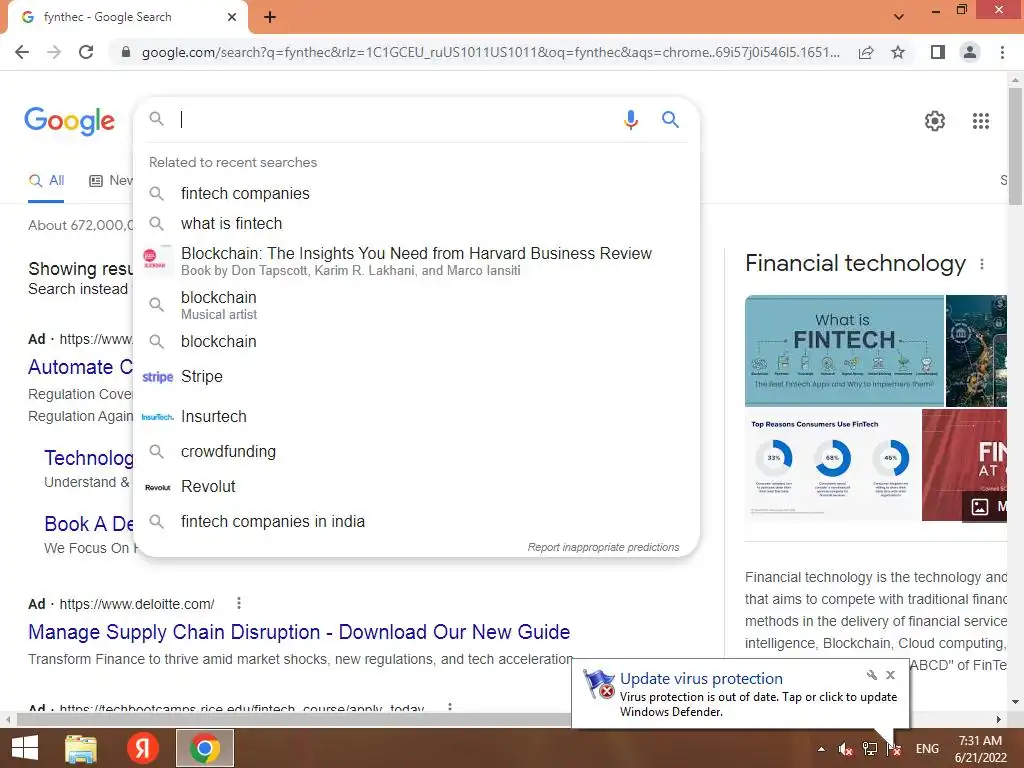
Task: Choose 'fintech companies in india' suggestion
Action: click(416, 521)
